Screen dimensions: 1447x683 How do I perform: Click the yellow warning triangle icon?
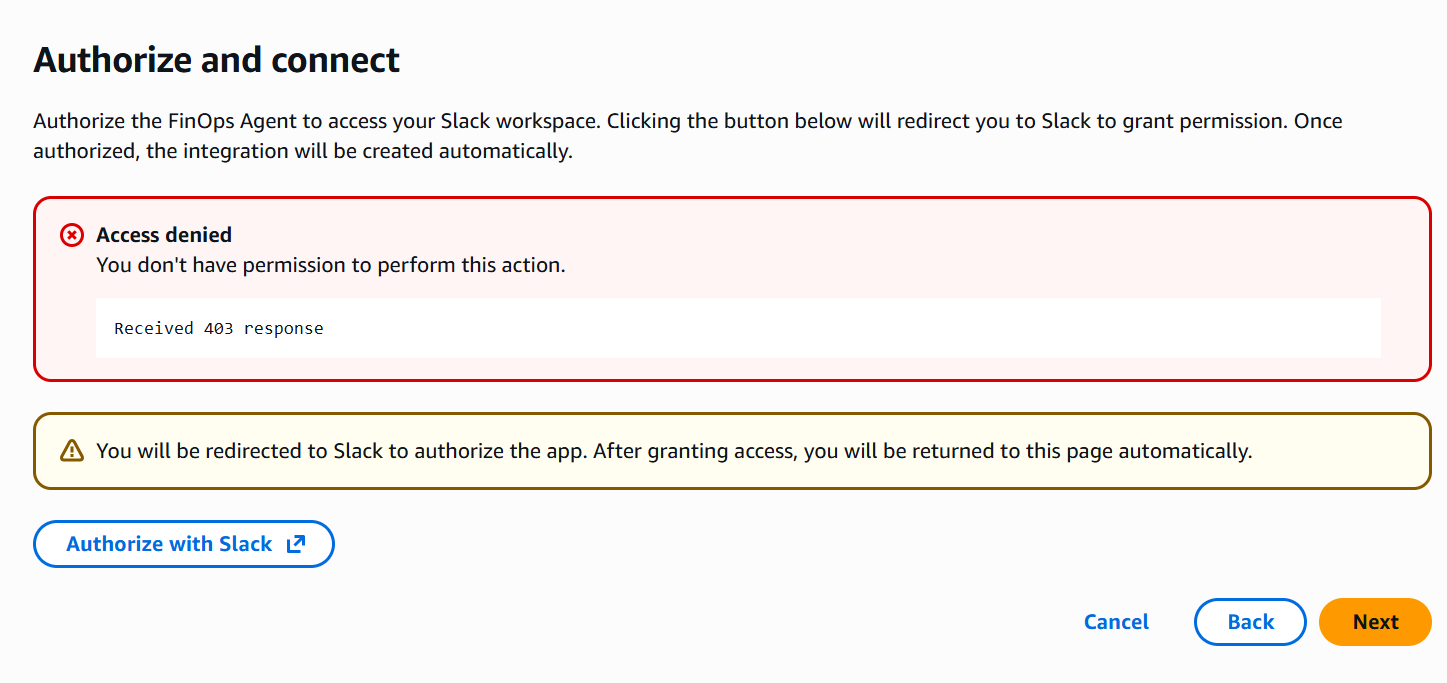pos(72,451)
